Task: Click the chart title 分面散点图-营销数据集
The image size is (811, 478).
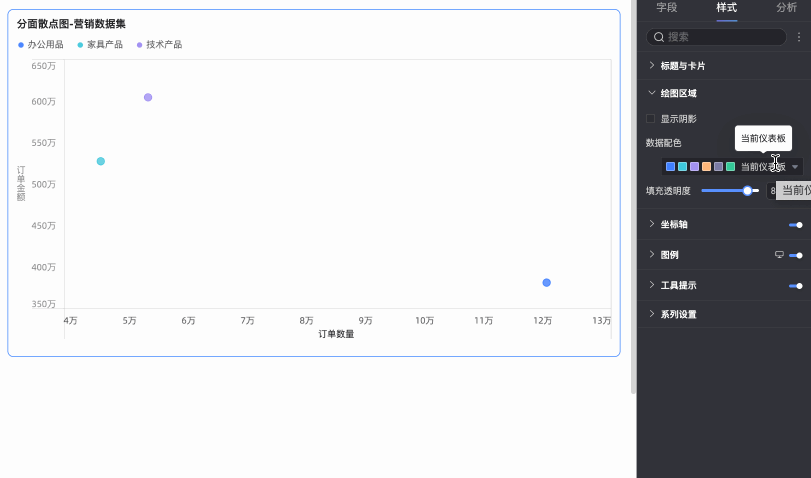Action: [x=71, y=24]
